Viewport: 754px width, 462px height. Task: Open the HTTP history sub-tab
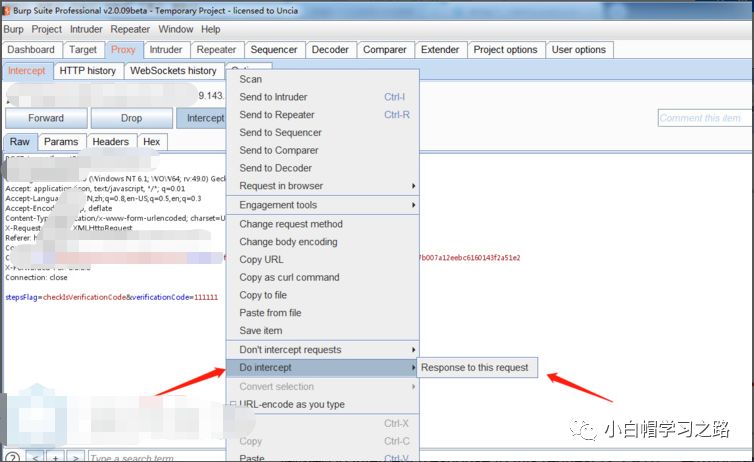tap(88, 71)
